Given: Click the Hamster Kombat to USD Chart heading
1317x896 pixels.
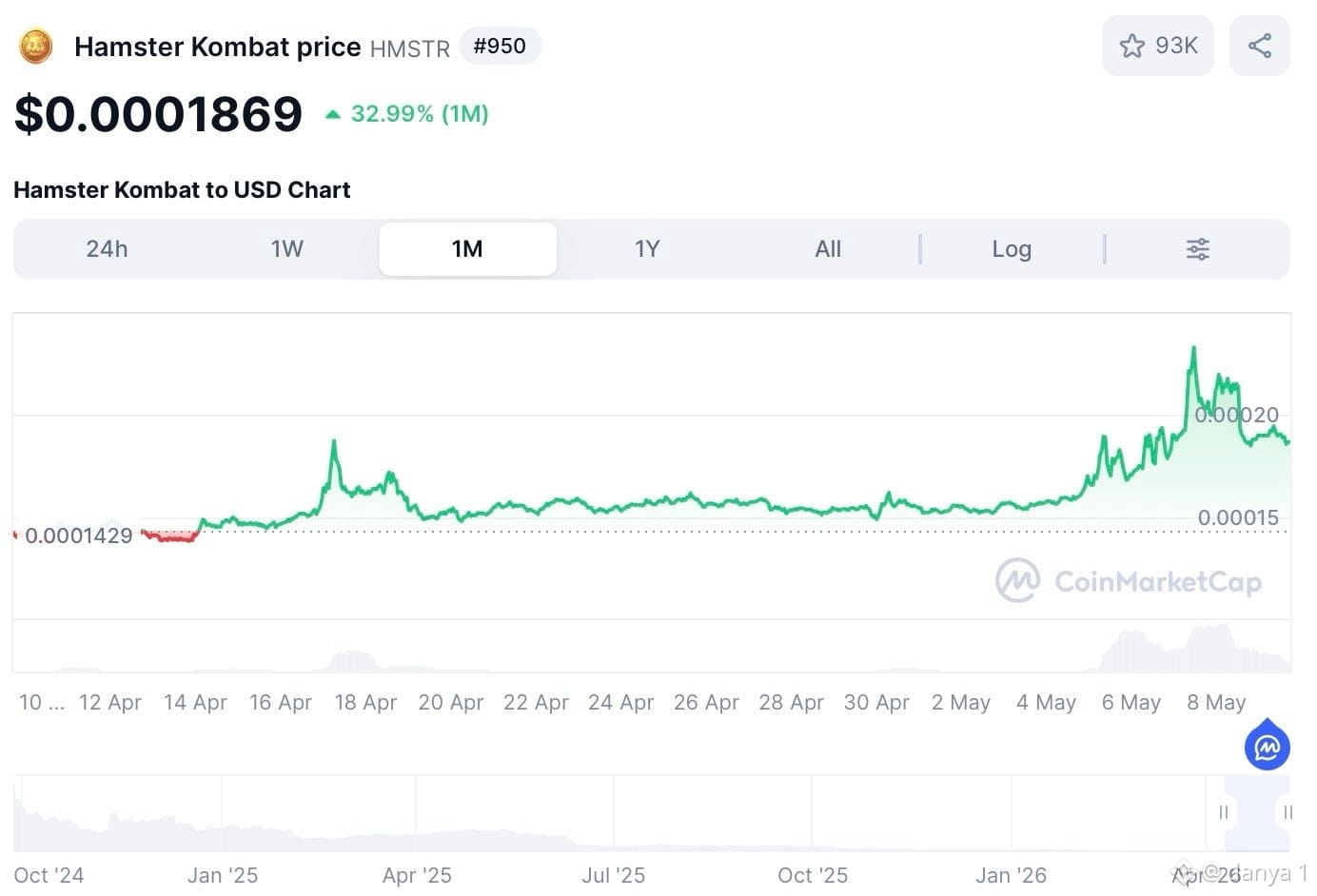Looking at the screenshot, I should point(182,190).
